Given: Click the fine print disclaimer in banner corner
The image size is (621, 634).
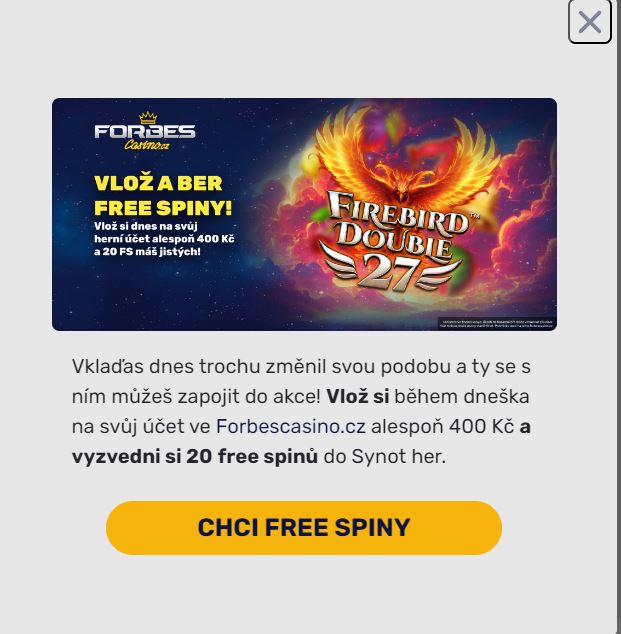Looking at the screenshot, I should [497, 324].
